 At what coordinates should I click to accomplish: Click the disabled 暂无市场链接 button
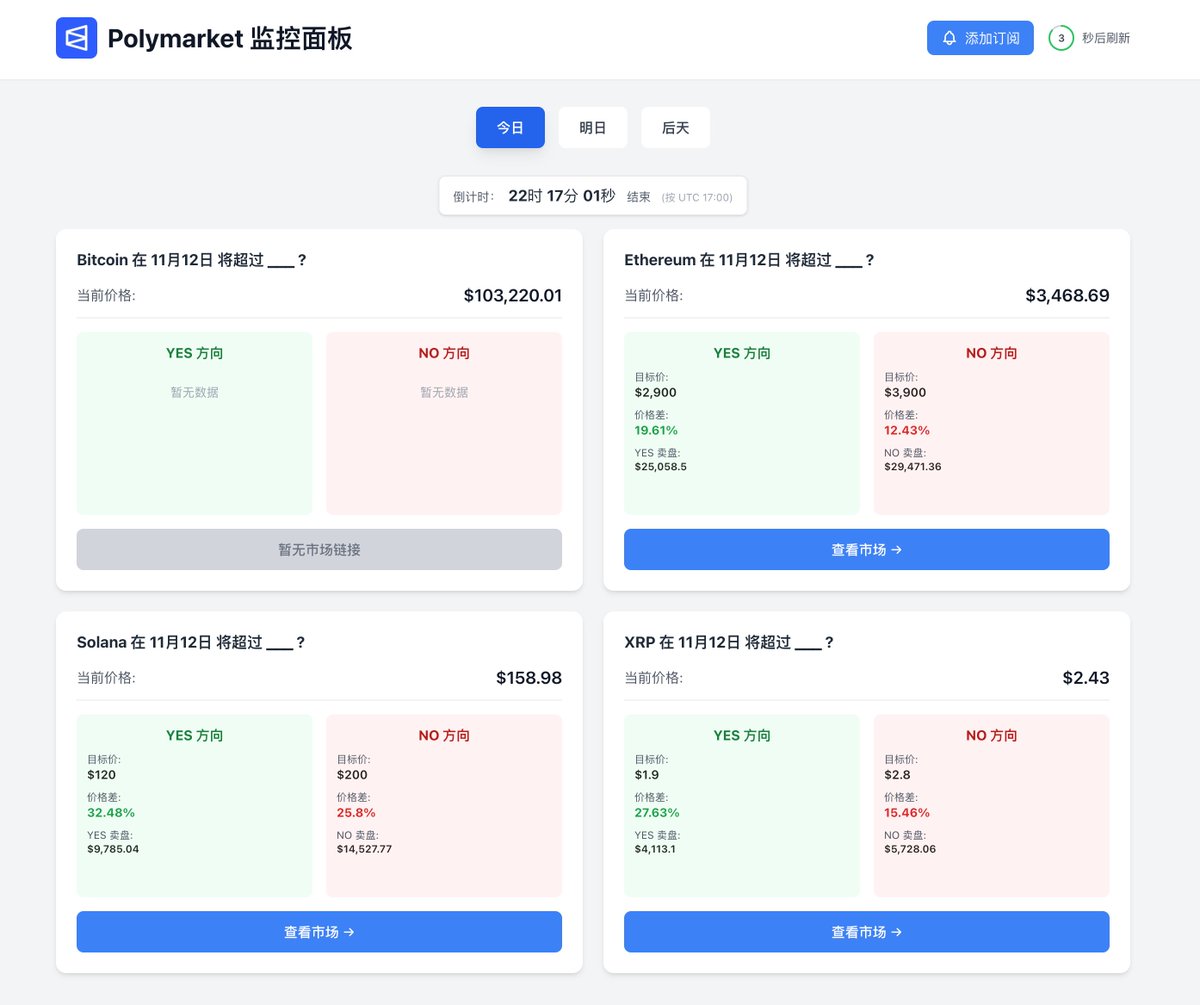(319, 550)
